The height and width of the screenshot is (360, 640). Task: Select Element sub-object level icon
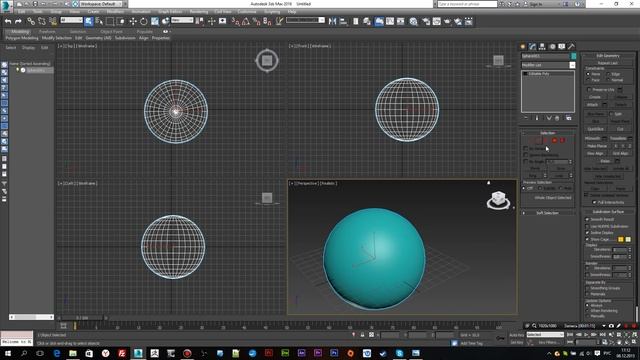[x=562, y=140]
